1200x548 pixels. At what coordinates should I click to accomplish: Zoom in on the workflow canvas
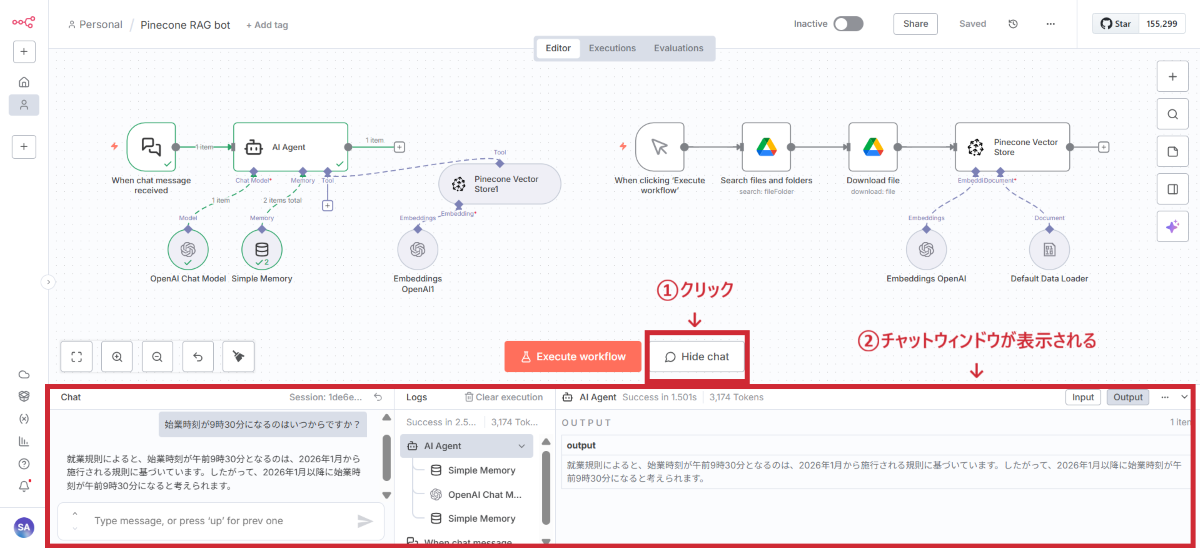coord(117,356)
